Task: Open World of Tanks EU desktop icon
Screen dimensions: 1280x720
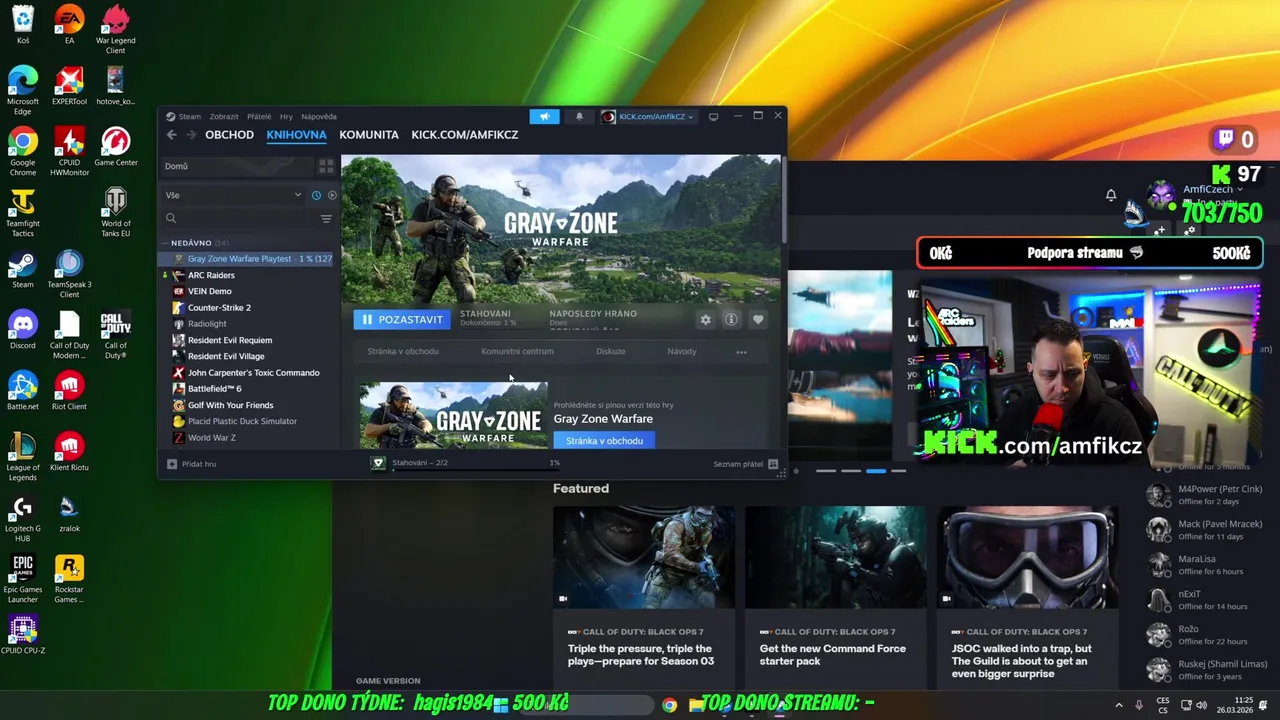Action: [116, 213]
